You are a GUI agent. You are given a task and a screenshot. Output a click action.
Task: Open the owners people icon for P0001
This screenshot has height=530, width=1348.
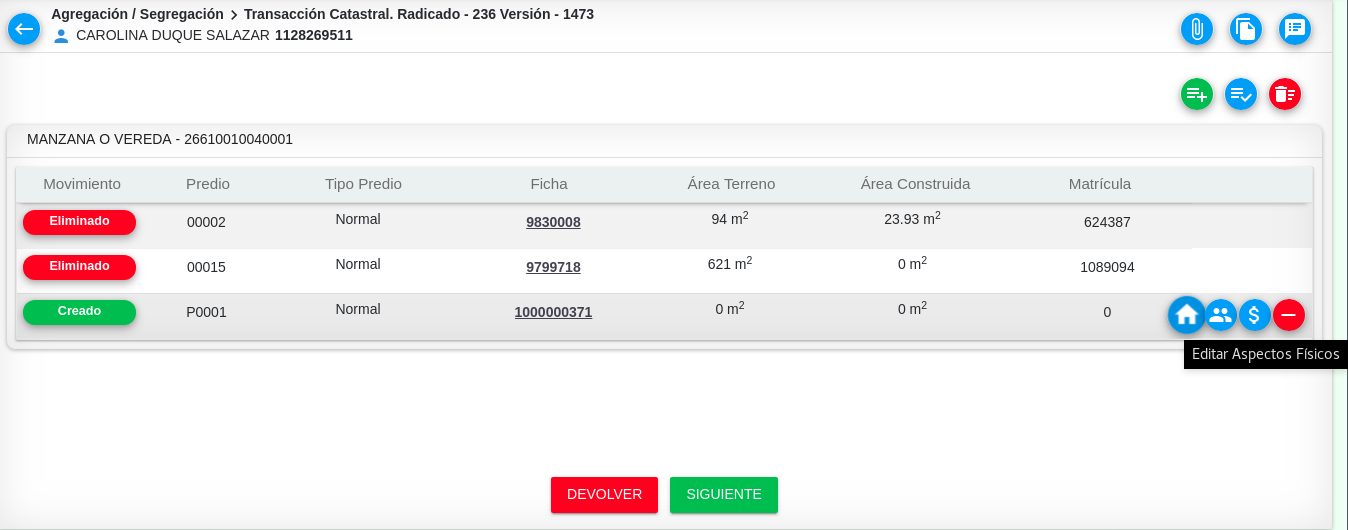(1221, 316)
